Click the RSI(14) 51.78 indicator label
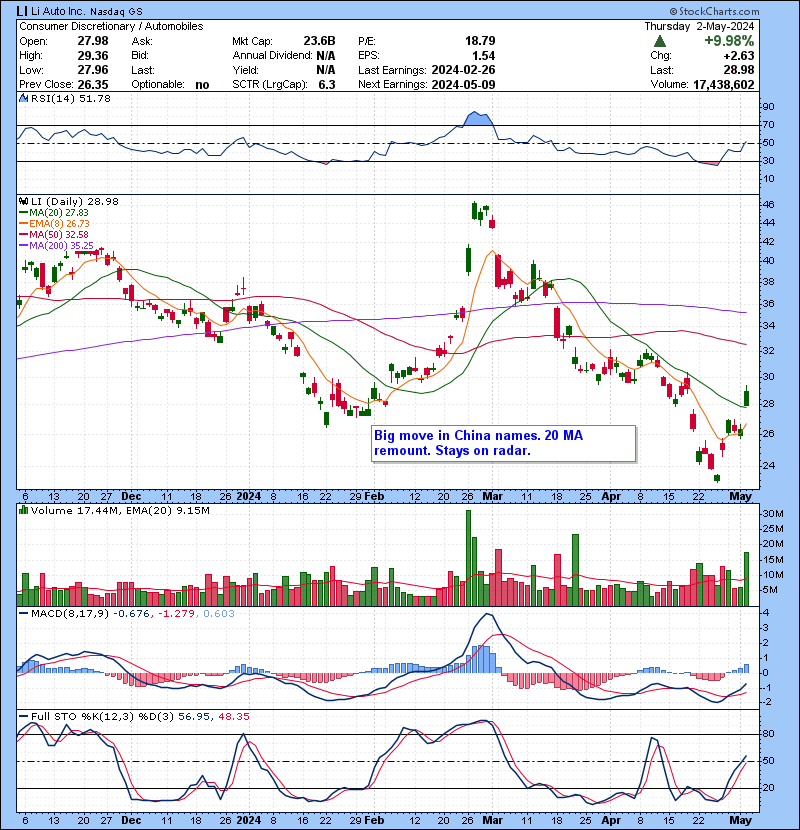The height and width of the screenshot is (830, 800). coord(71,98)
